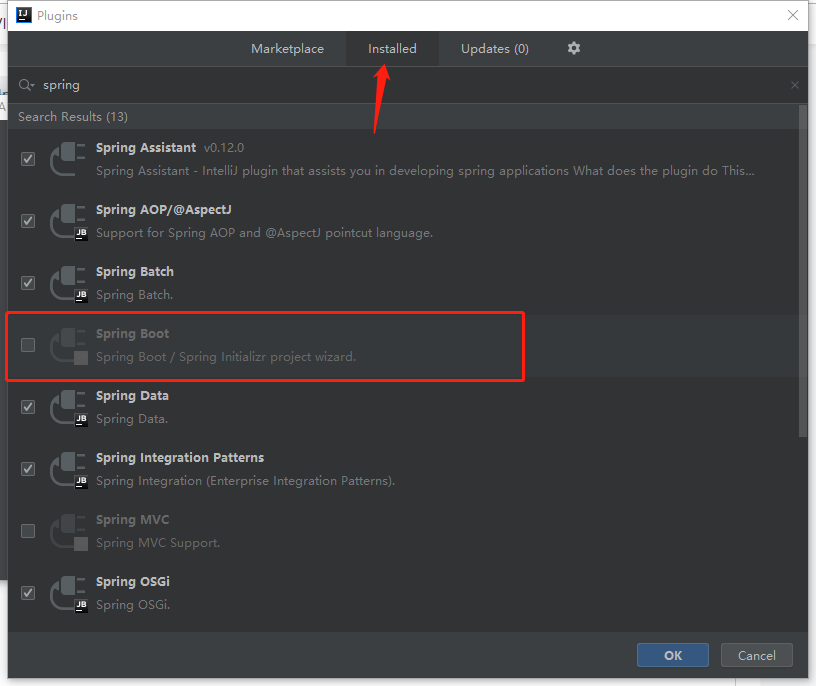Screen dimensions: 816x686
Task: Select the Spring Assistant plugin name
Action: pos(146,148)
